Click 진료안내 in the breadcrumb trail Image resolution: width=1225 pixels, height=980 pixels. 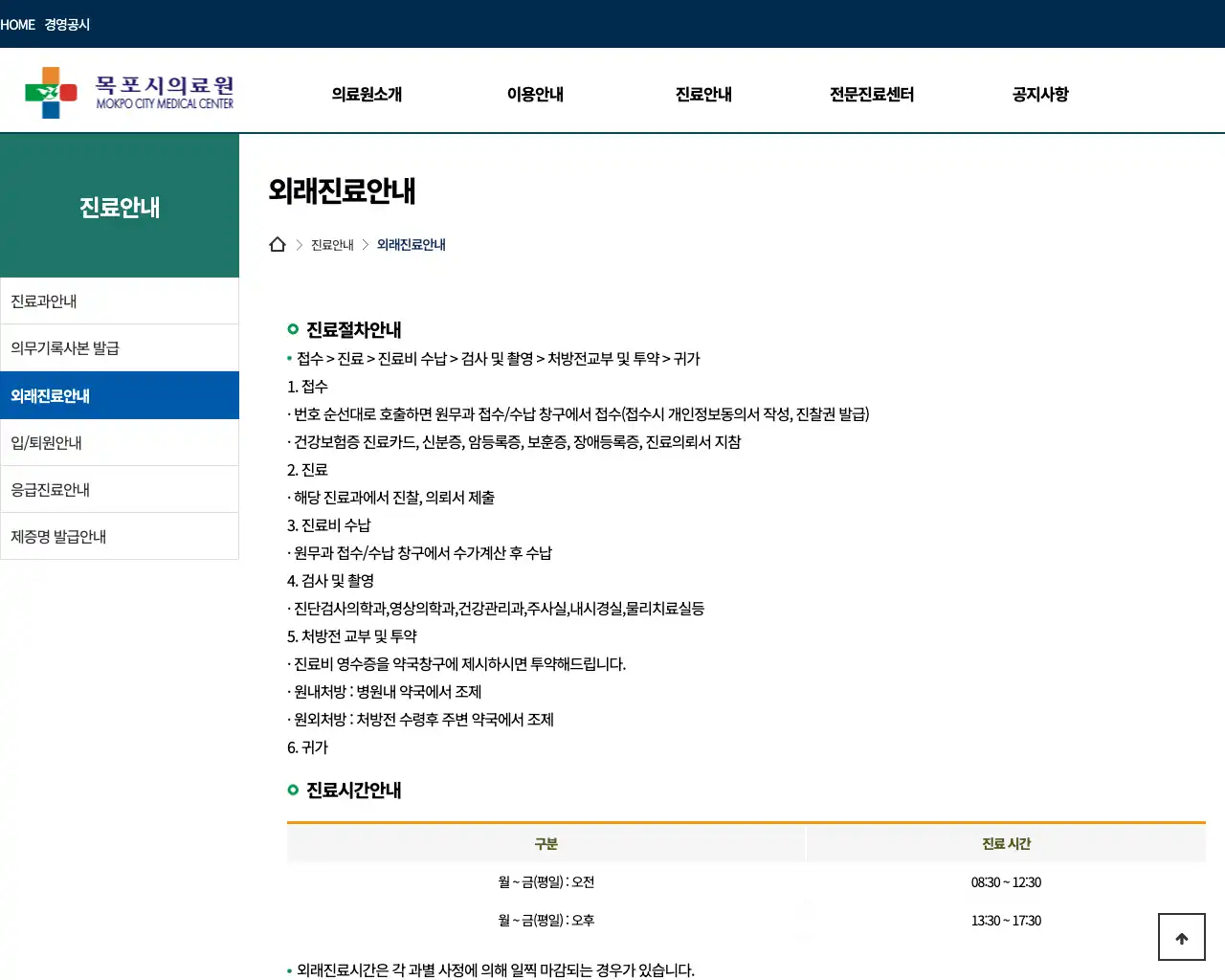click(330, 244)
